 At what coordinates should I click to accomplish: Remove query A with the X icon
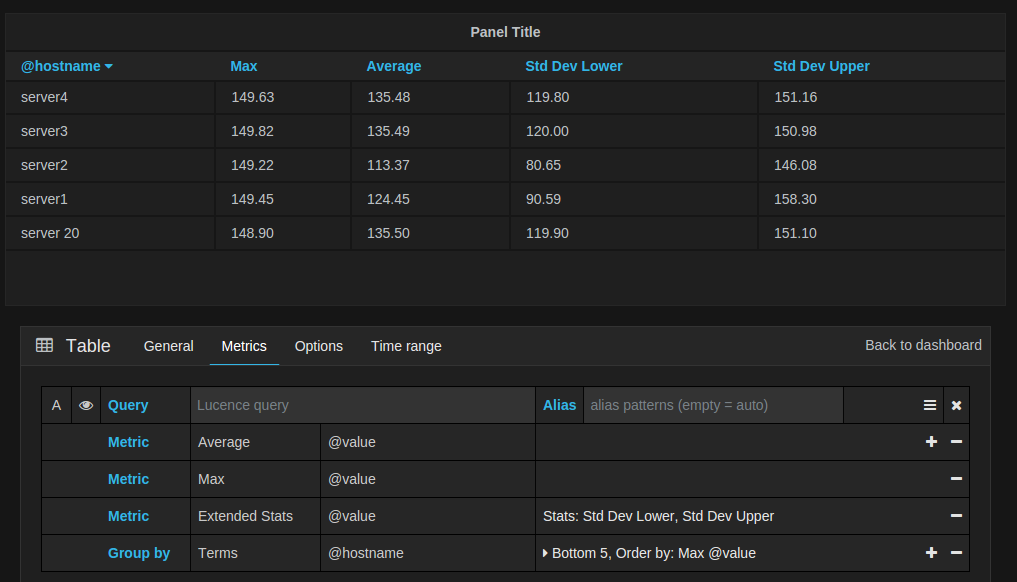click(x=957, y=405)
